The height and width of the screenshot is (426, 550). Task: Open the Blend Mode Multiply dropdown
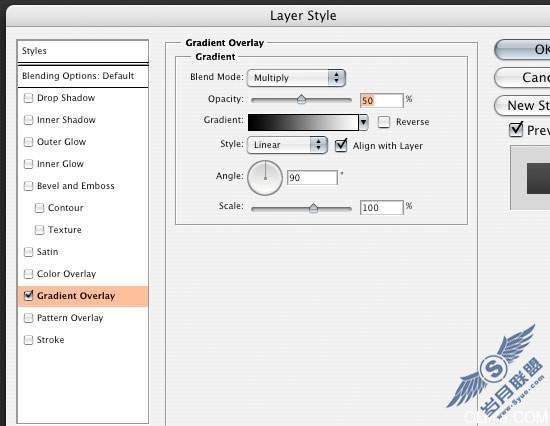(296, 78)
